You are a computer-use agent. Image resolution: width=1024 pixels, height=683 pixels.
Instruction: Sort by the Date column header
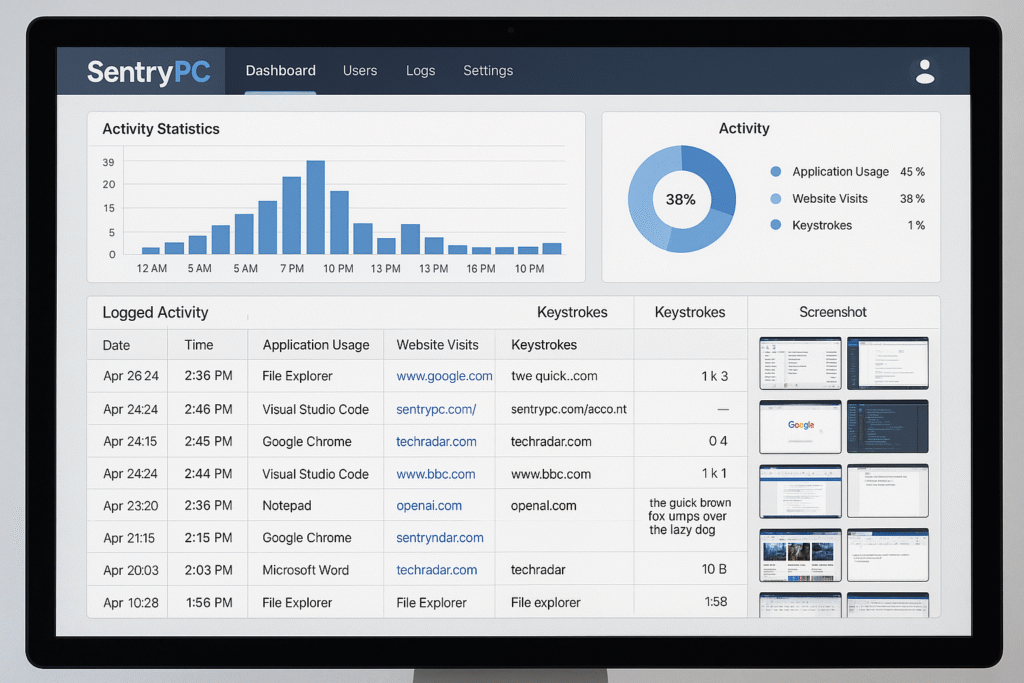[x=116, y=345]
